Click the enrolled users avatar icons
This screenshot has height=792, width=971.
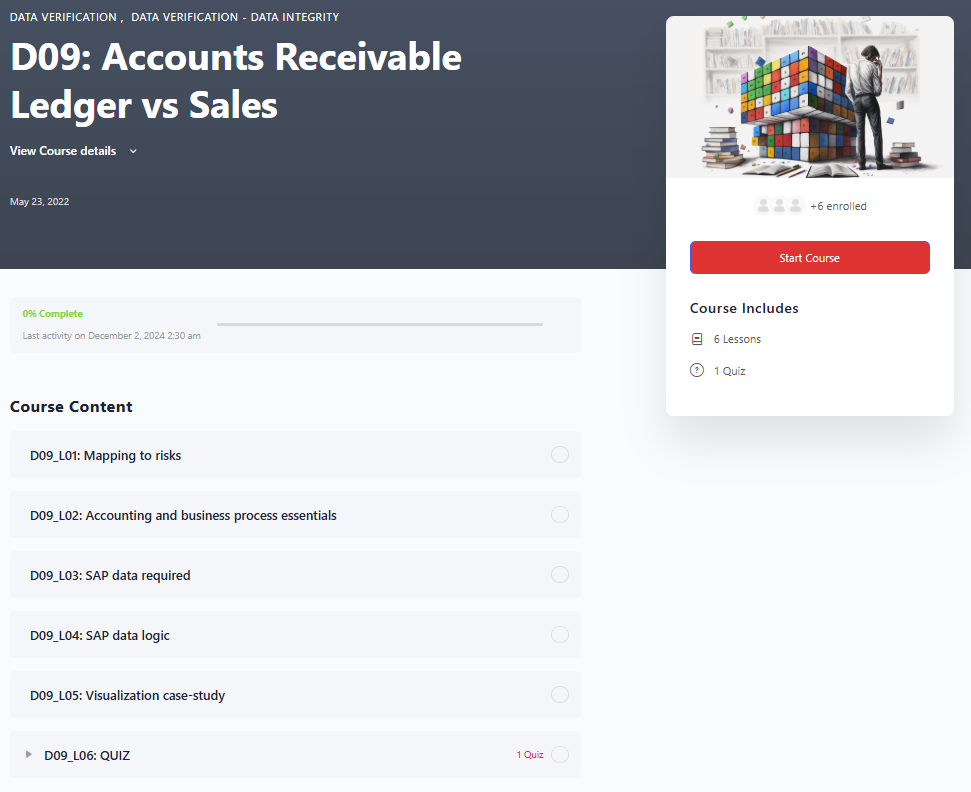(x=779, y=206)
